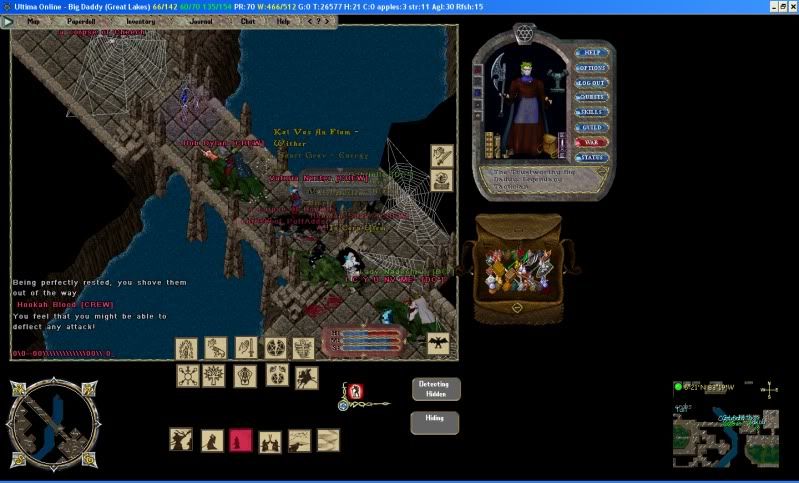The image size is (799, 483).
Task: Open the Map menu item
Action: tap(33, 21)
